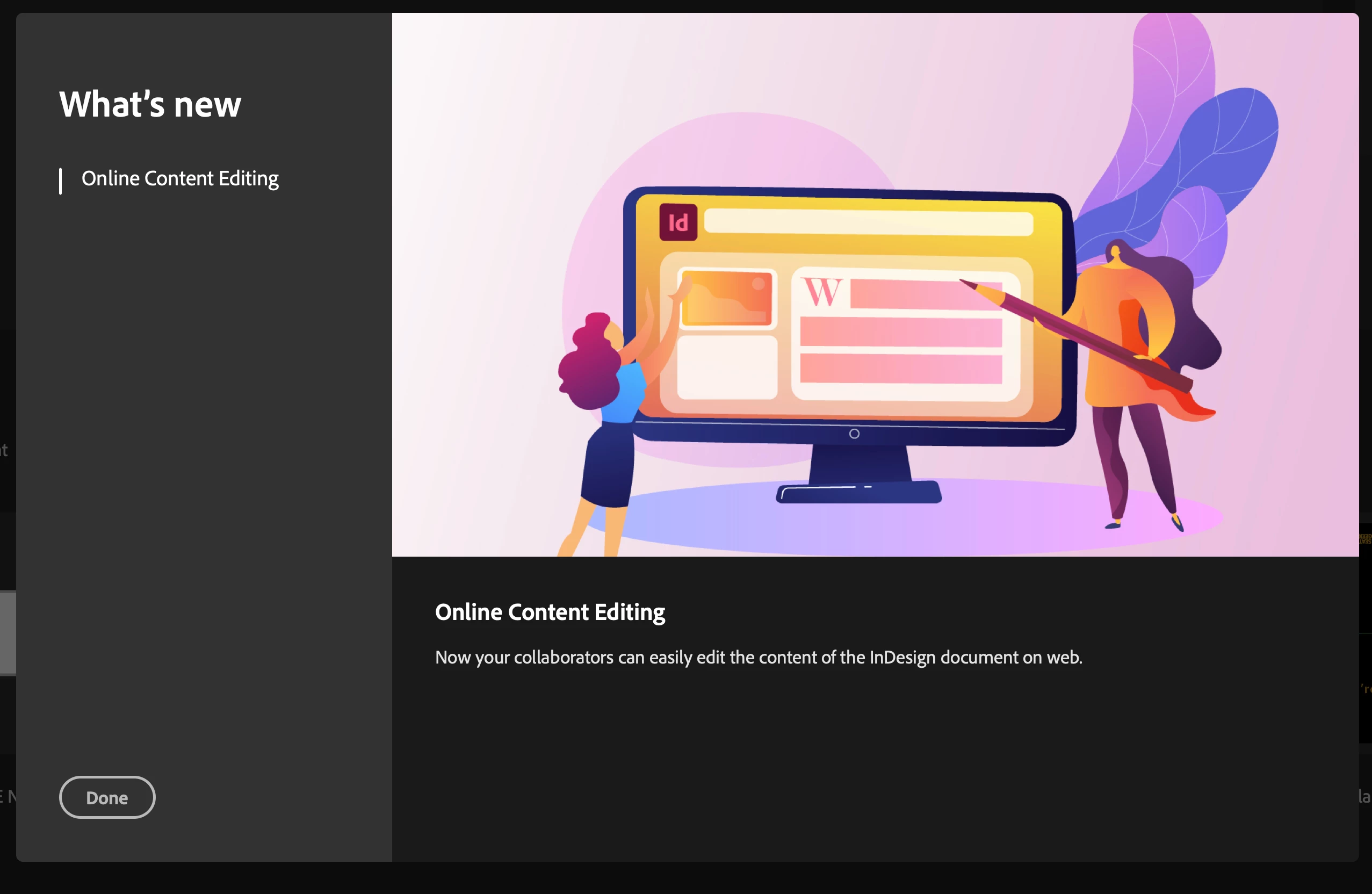The height and width of the screenshot is (894, 1372).
Task: Click the bottom pink text bar on the monitor
Action: tap(900, 369)
